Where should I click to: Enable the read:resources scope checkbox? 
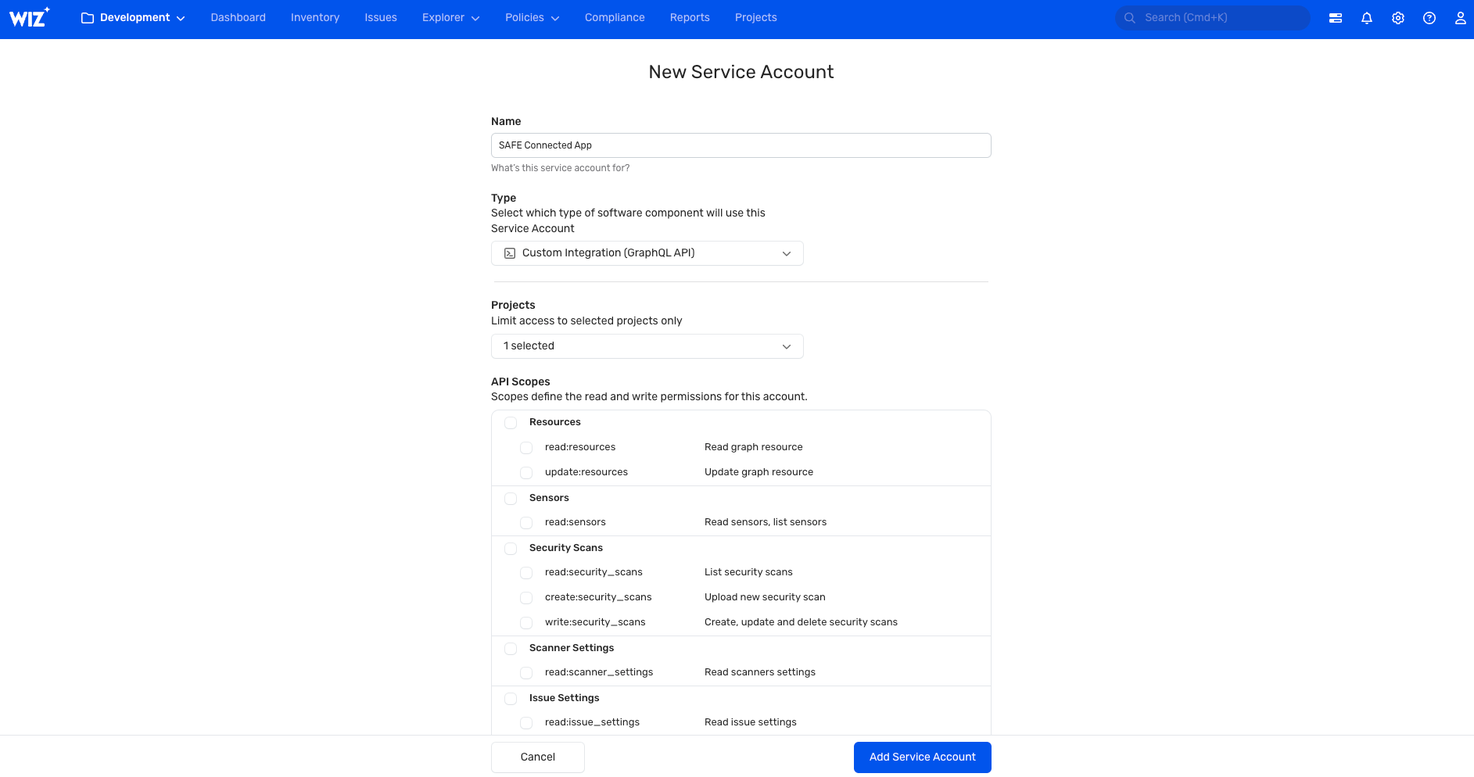coord(526,448)
